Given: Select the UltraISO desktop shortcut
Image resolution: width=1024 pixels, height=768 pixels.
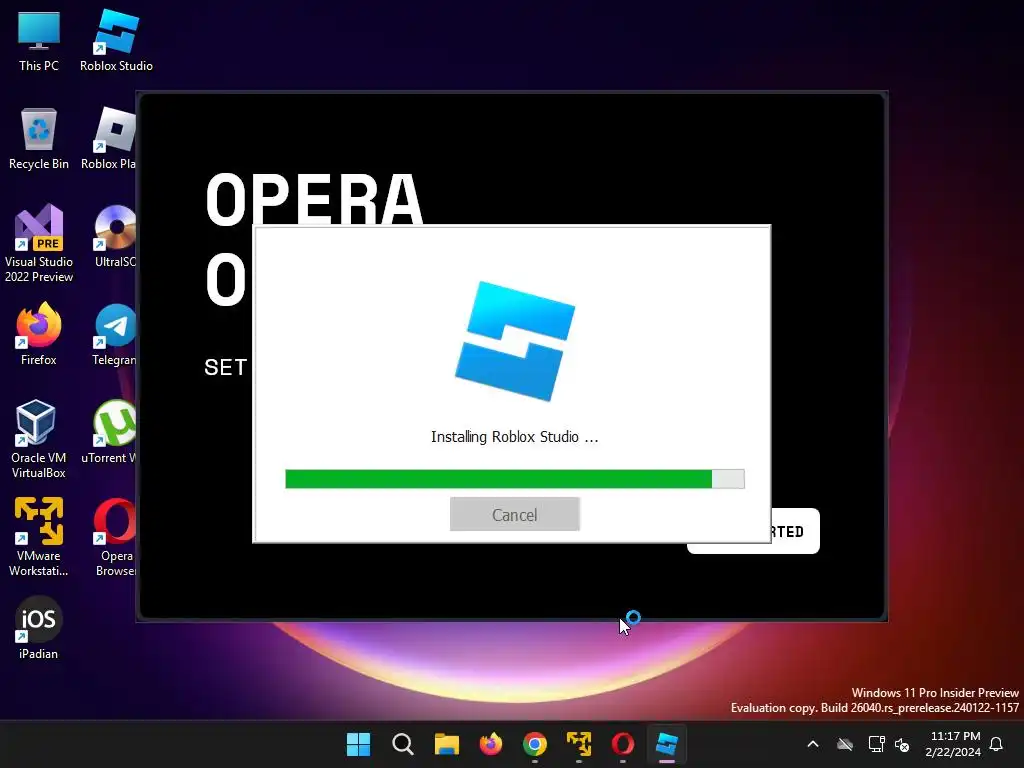Looking at the screenshot, I should (x=115, y=236).
